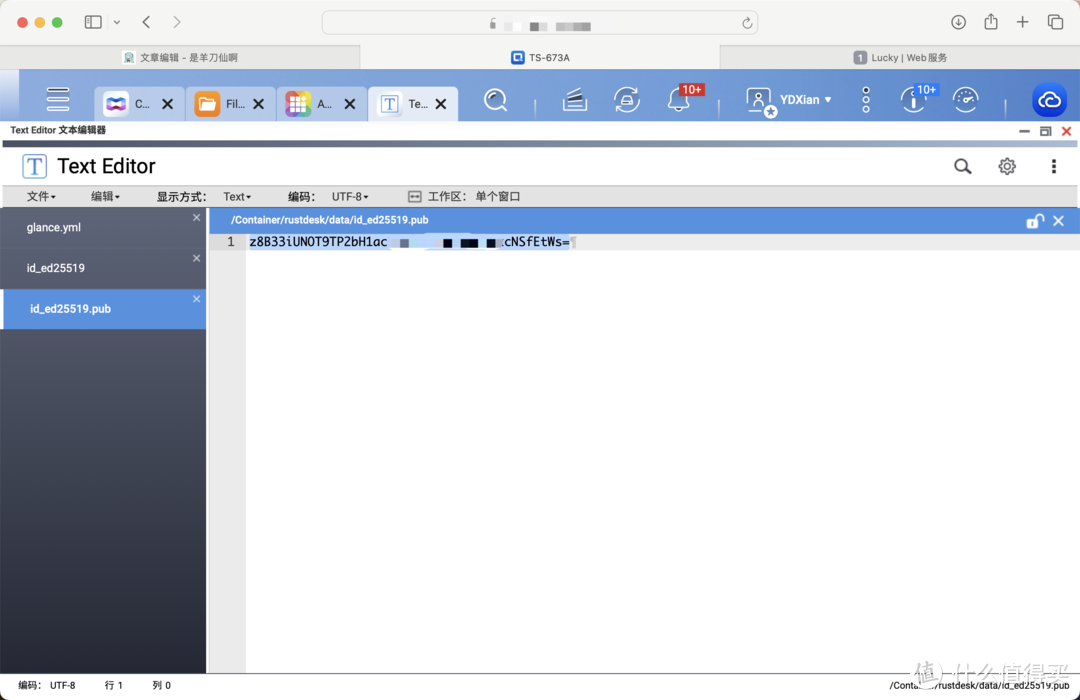Click the 列 0 status bar entry
The width and height of the screenshot is (1080, 700).
pos(161,685)
